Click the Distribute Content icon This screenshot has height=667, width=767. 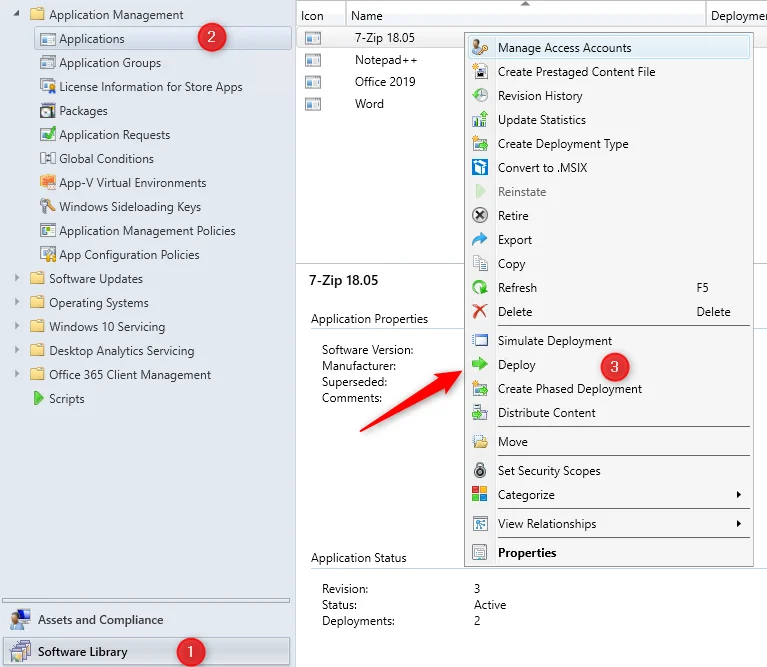480,412
